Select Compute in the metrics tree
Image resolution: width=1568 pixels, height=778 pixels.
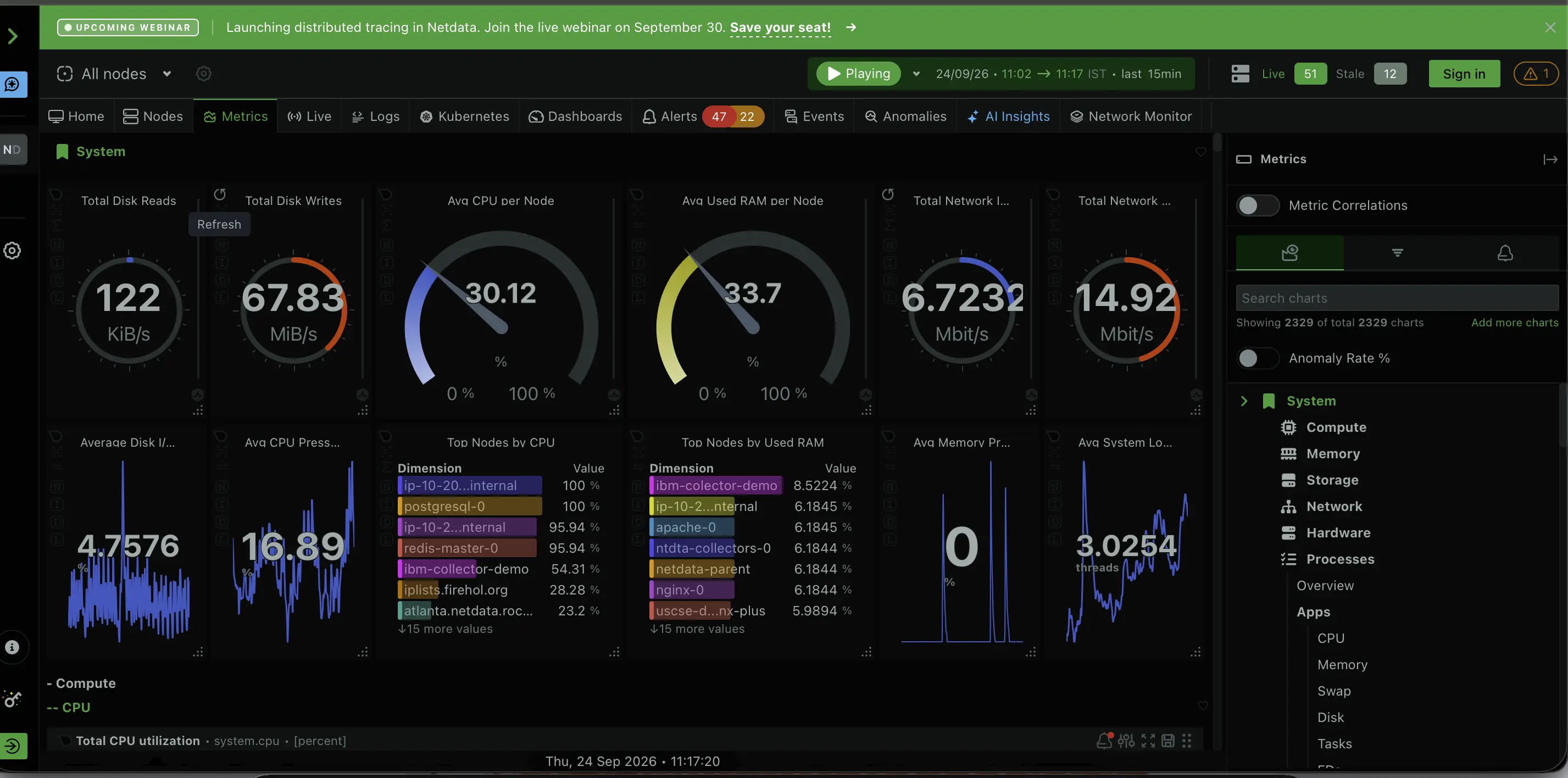click(1336, 427)
